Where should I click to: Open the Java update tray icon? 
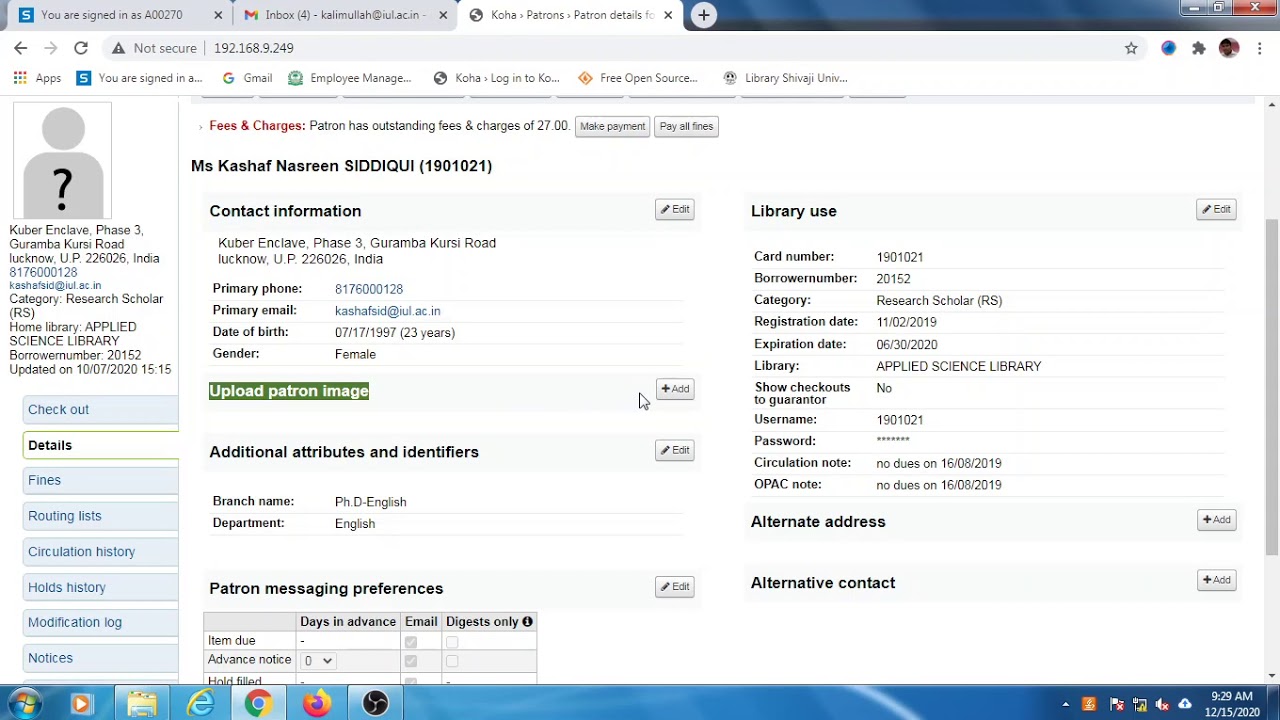(1089, 704)
